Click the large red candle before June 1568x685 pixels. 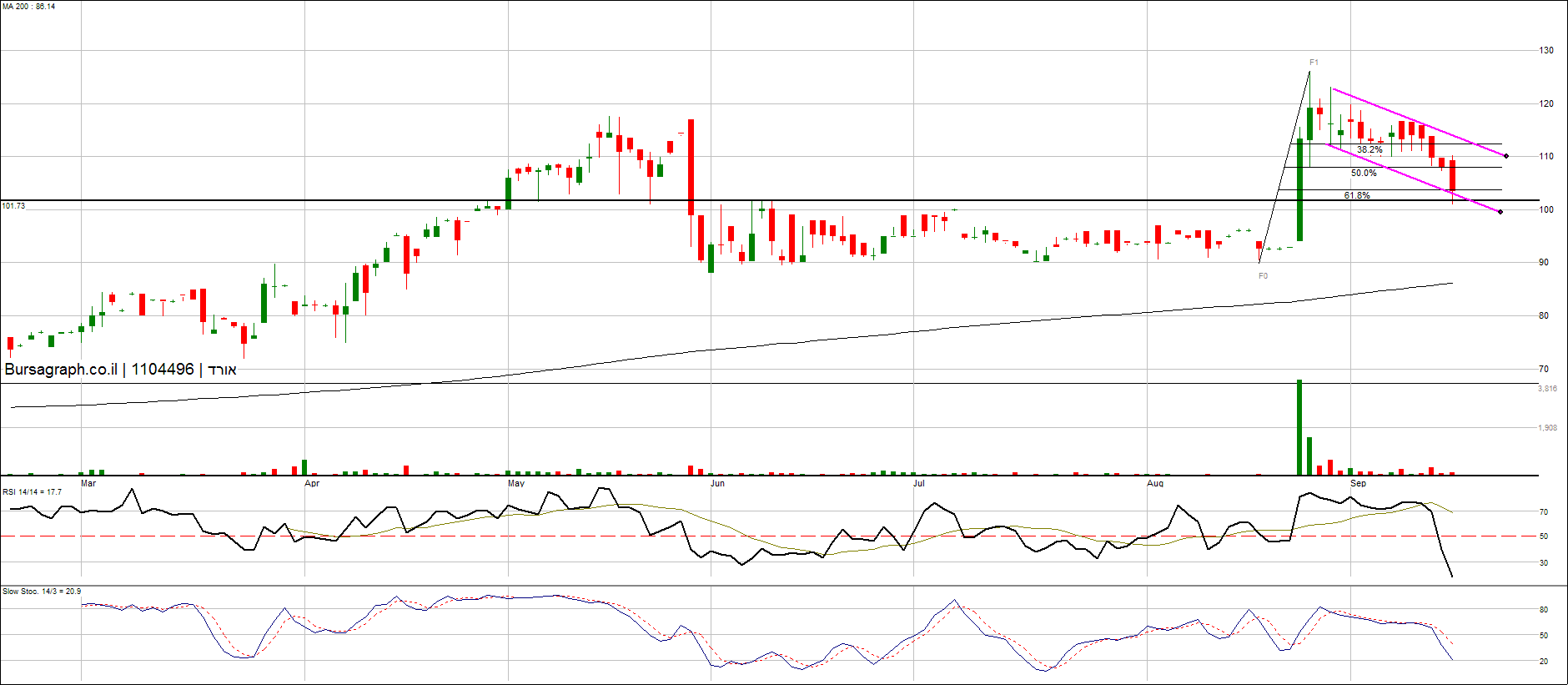click(x=691, y=167)
